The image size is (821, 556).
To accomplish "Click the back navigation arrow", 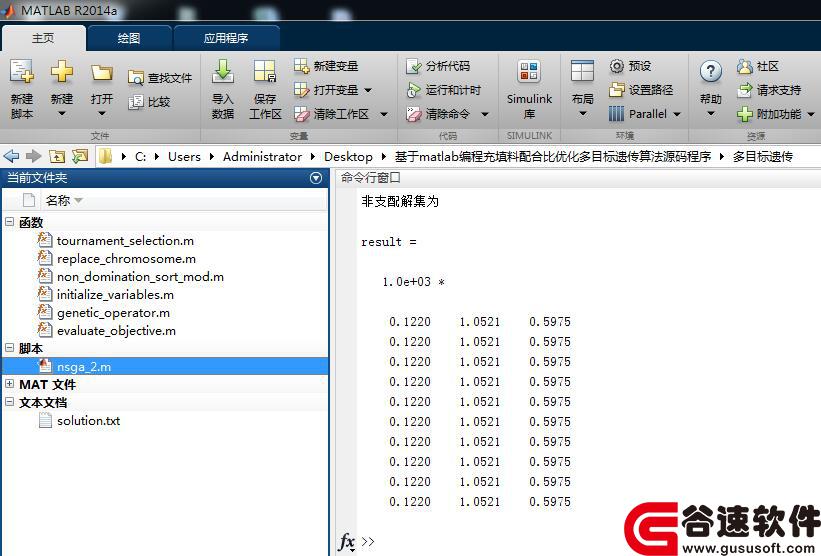I will click(11, 156).
